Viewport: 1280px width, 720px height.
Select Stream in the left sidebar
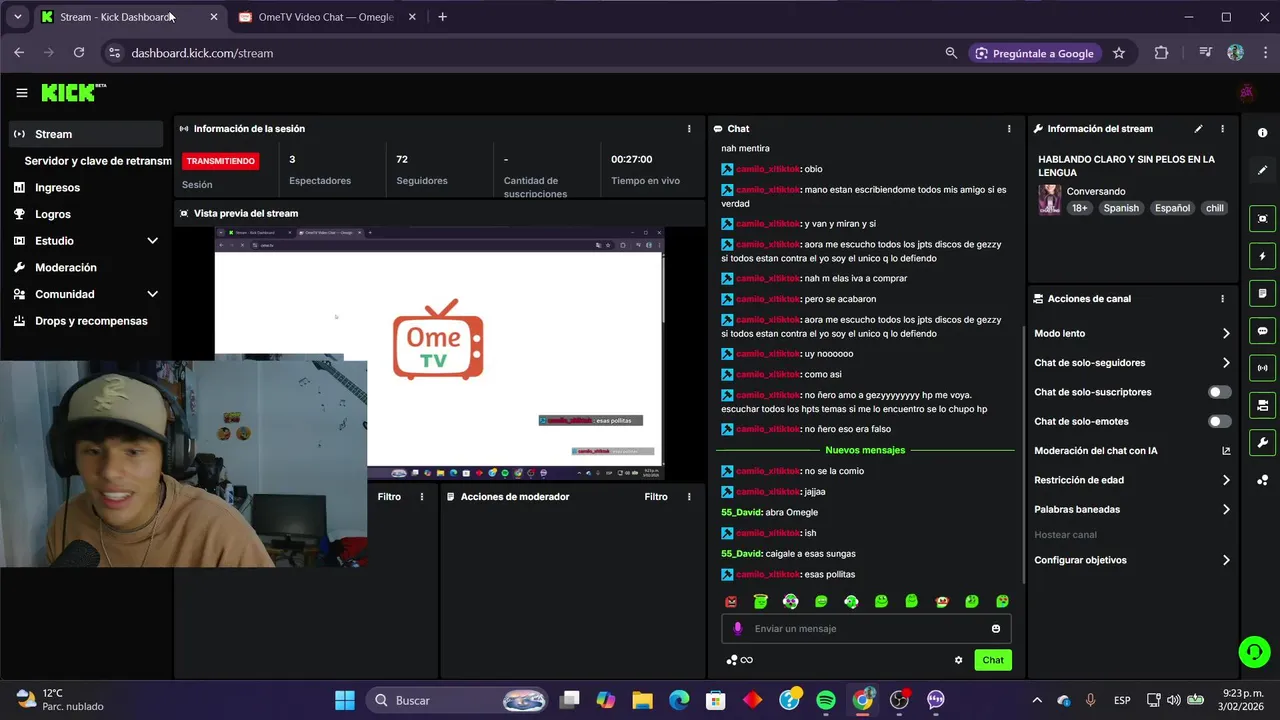tap(87, 134)
